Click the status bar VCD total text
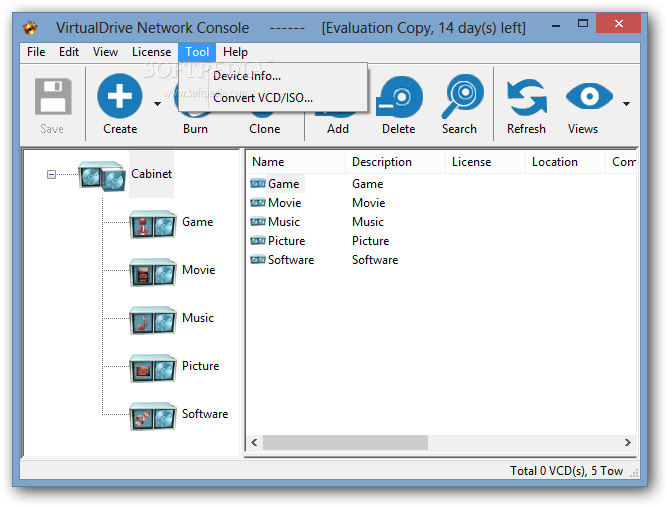668x507 pixels. [567, 471]
